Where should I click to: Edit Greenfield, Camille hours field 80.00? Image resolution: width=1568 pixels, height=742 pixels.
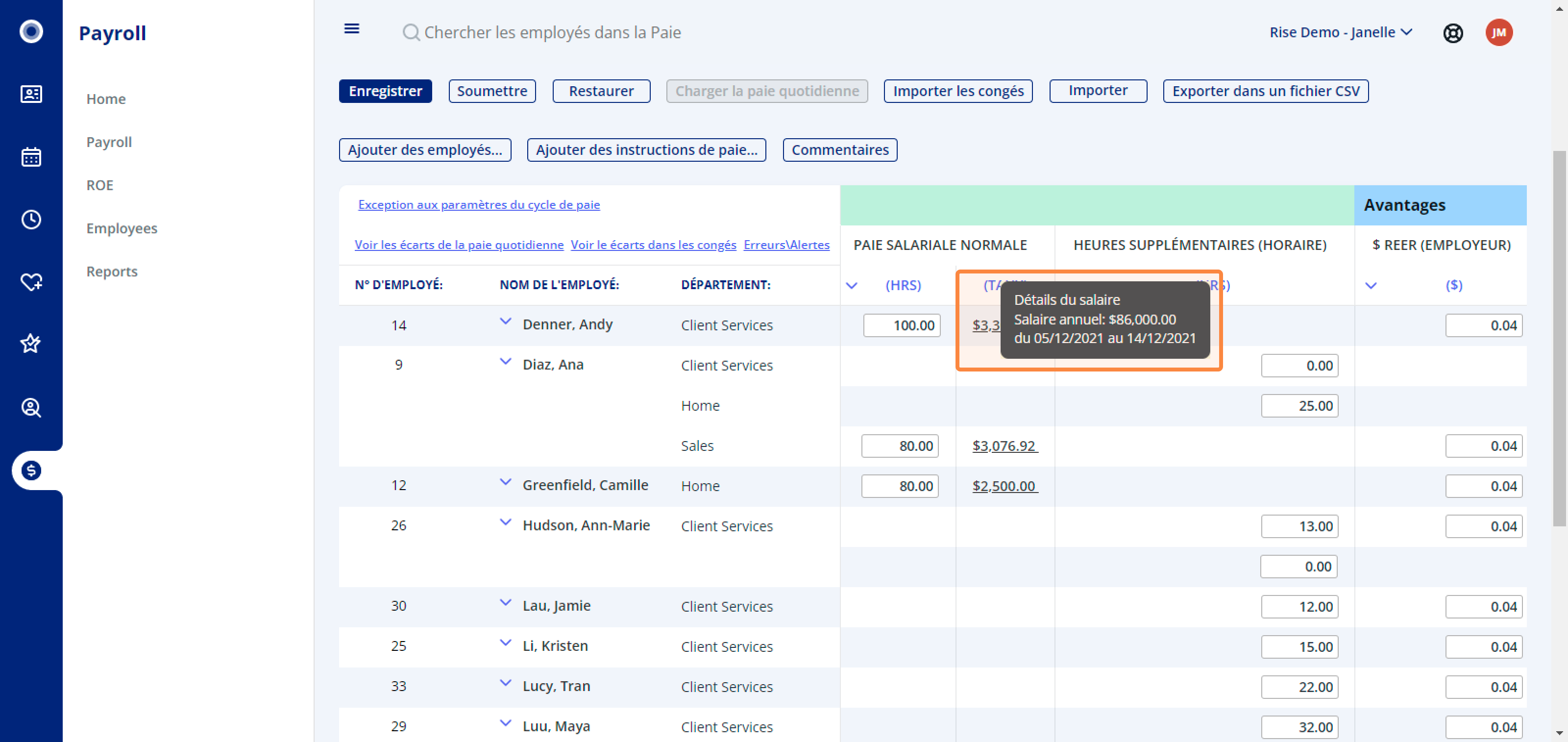point(900,486)
